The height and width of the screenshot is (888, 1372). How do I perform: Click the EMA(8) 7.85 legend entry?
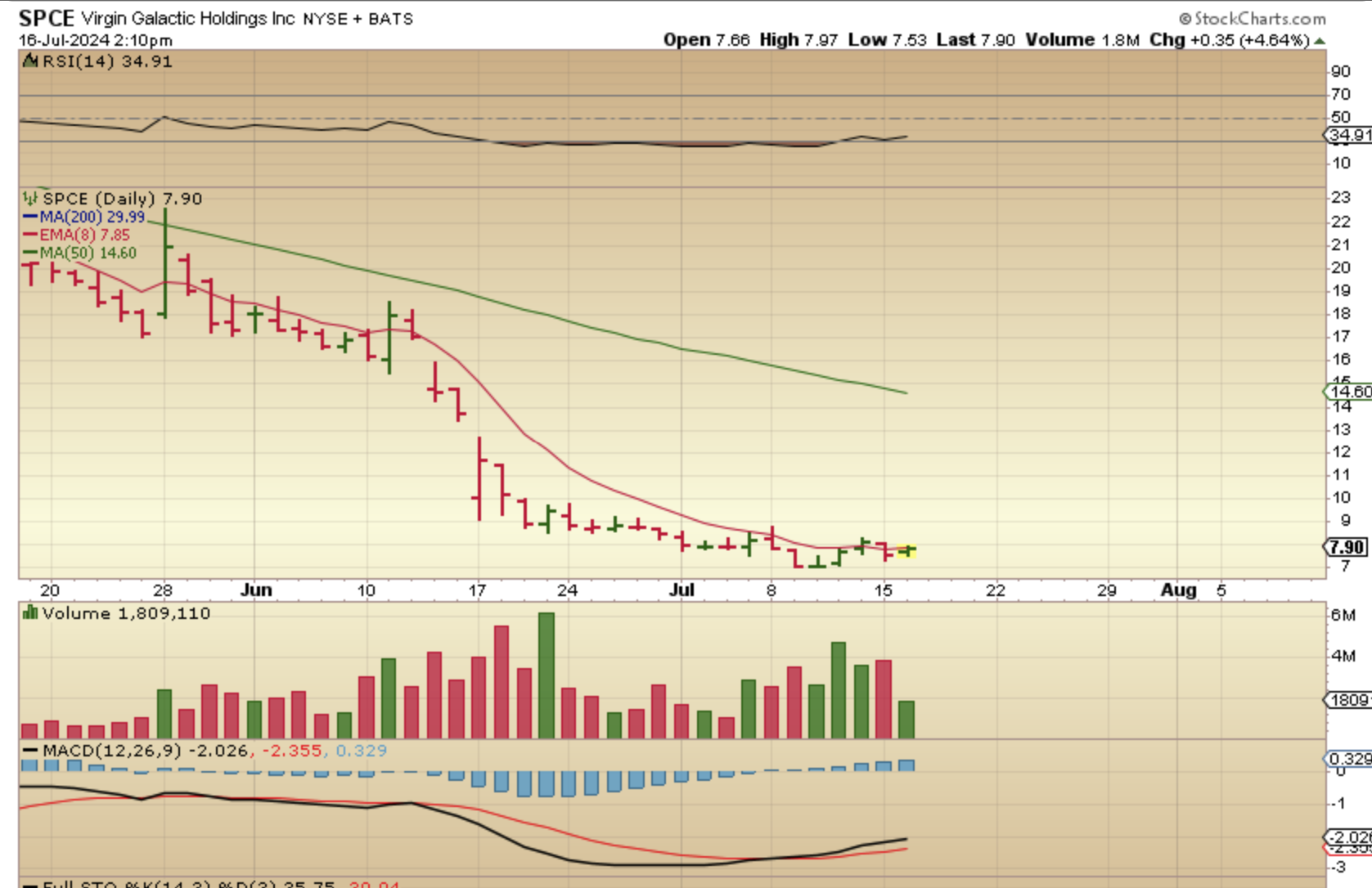point(77,235)
